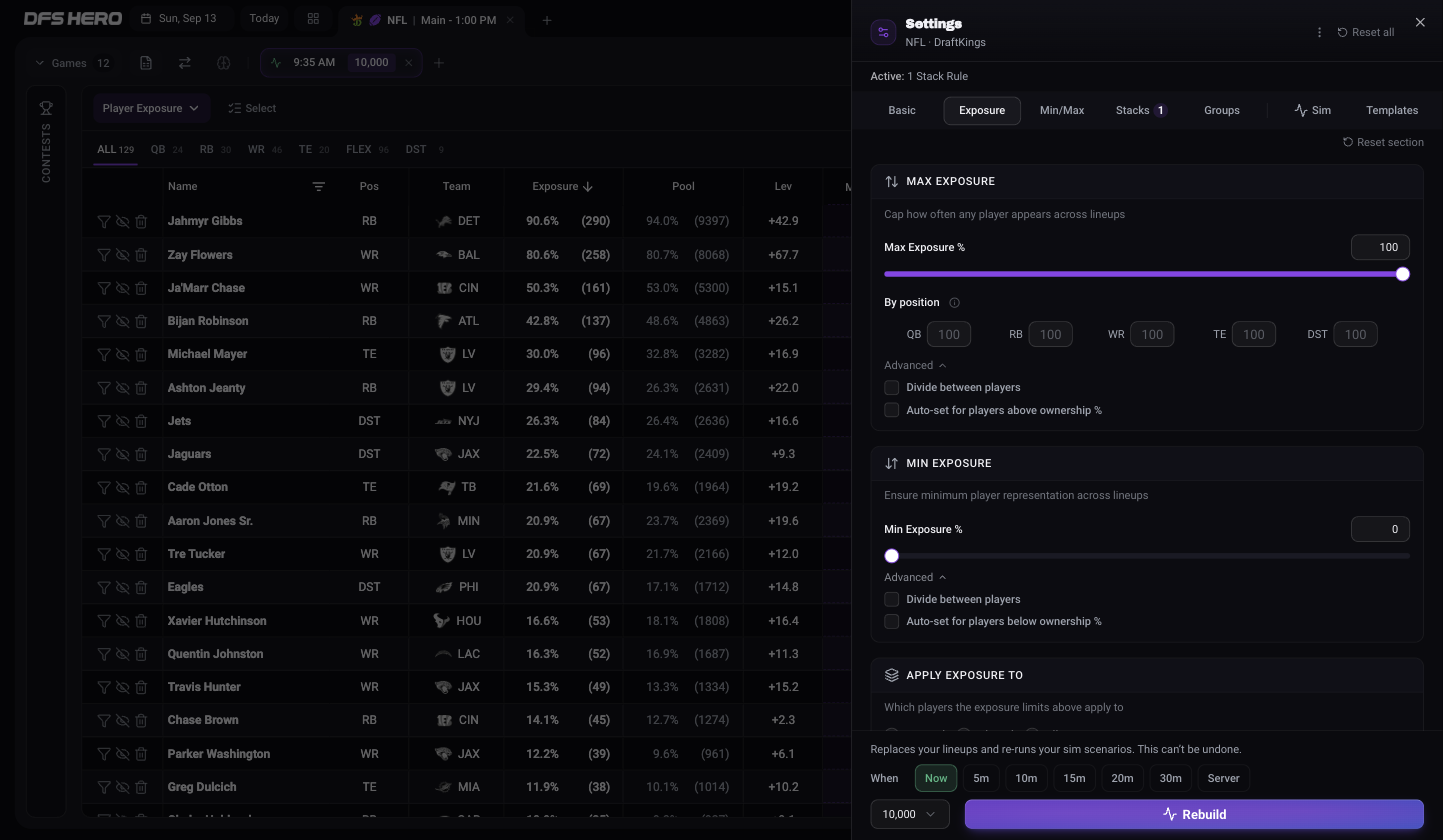Click the trash icon for Michael Mayer
The height and width of the screenshot is (840, 1443).
click(141, 354)
